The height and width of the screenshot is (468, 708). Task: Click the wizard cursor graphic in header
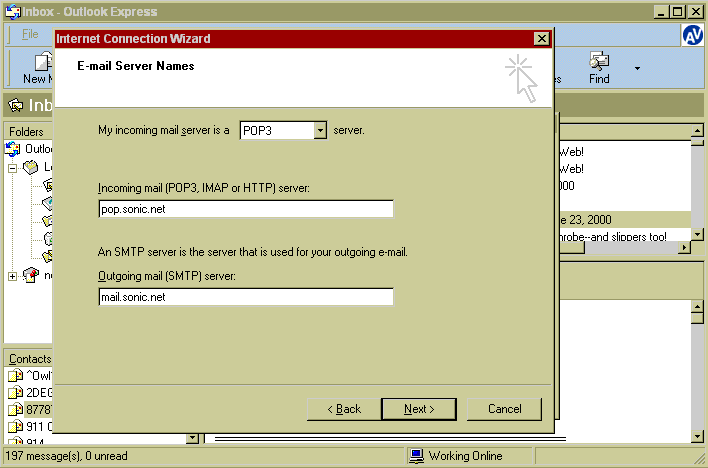(522, 78)
